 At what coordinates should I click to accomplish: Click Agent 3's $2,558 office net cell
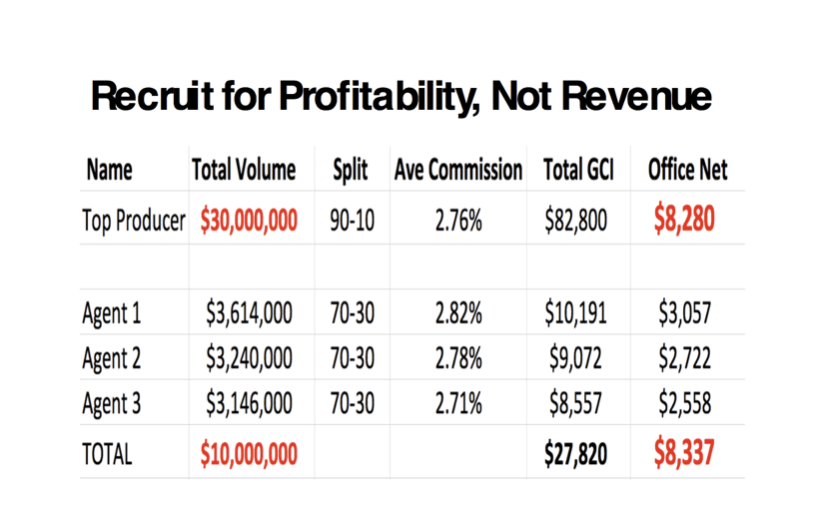(x=685, y=404)
